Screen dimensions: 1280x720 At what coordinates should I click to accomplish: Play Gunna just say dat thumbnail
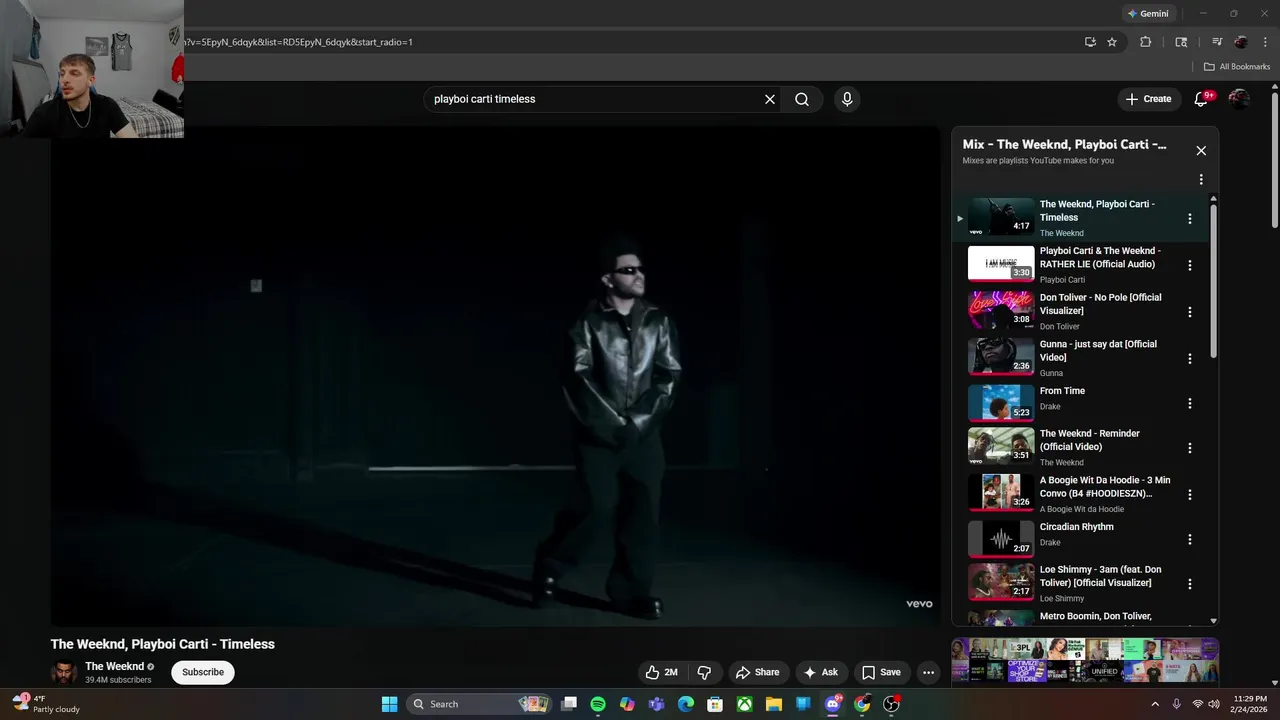[1001, 357]
